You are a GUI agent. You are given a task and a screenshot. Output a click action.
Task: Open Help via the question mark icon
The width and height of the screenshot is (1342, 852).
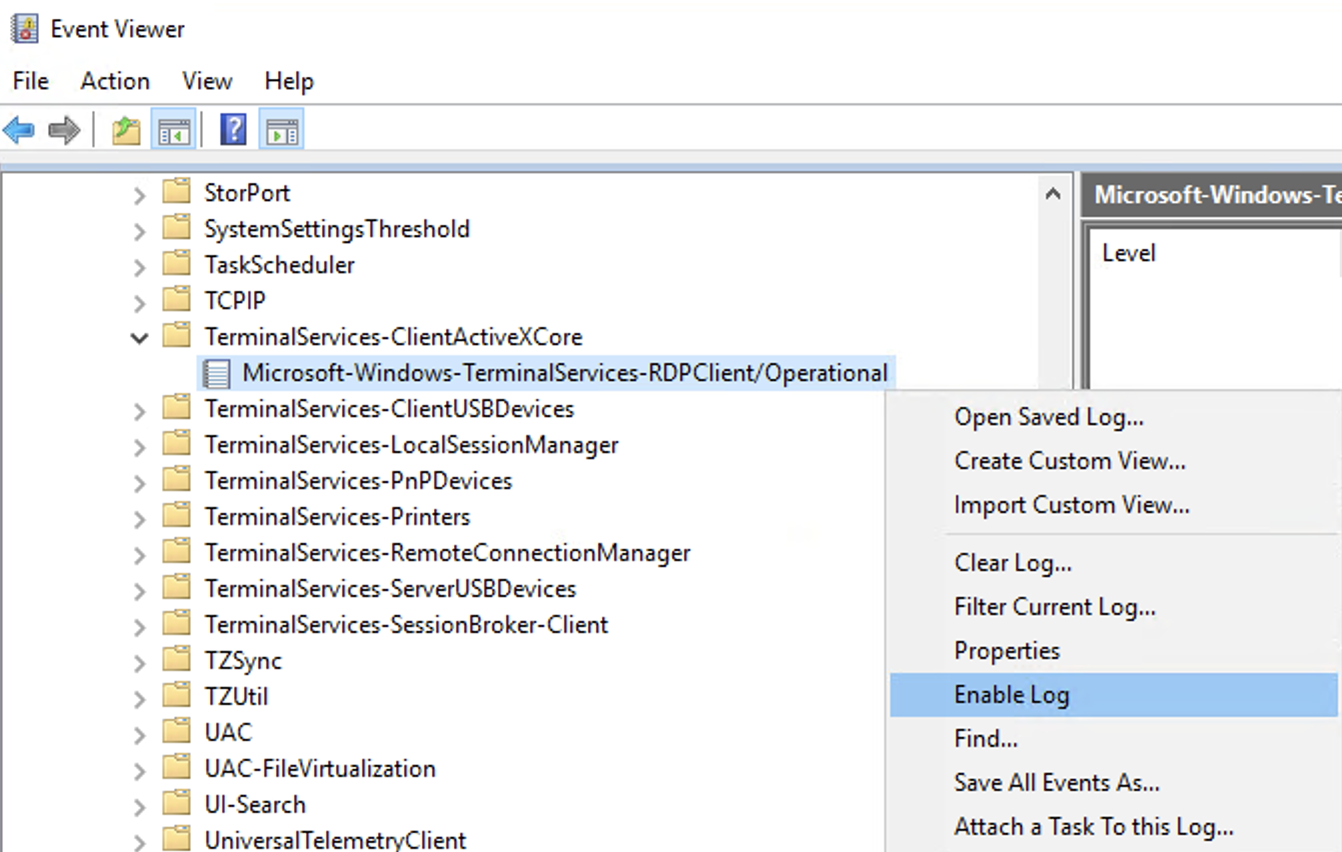click(233, 130)
